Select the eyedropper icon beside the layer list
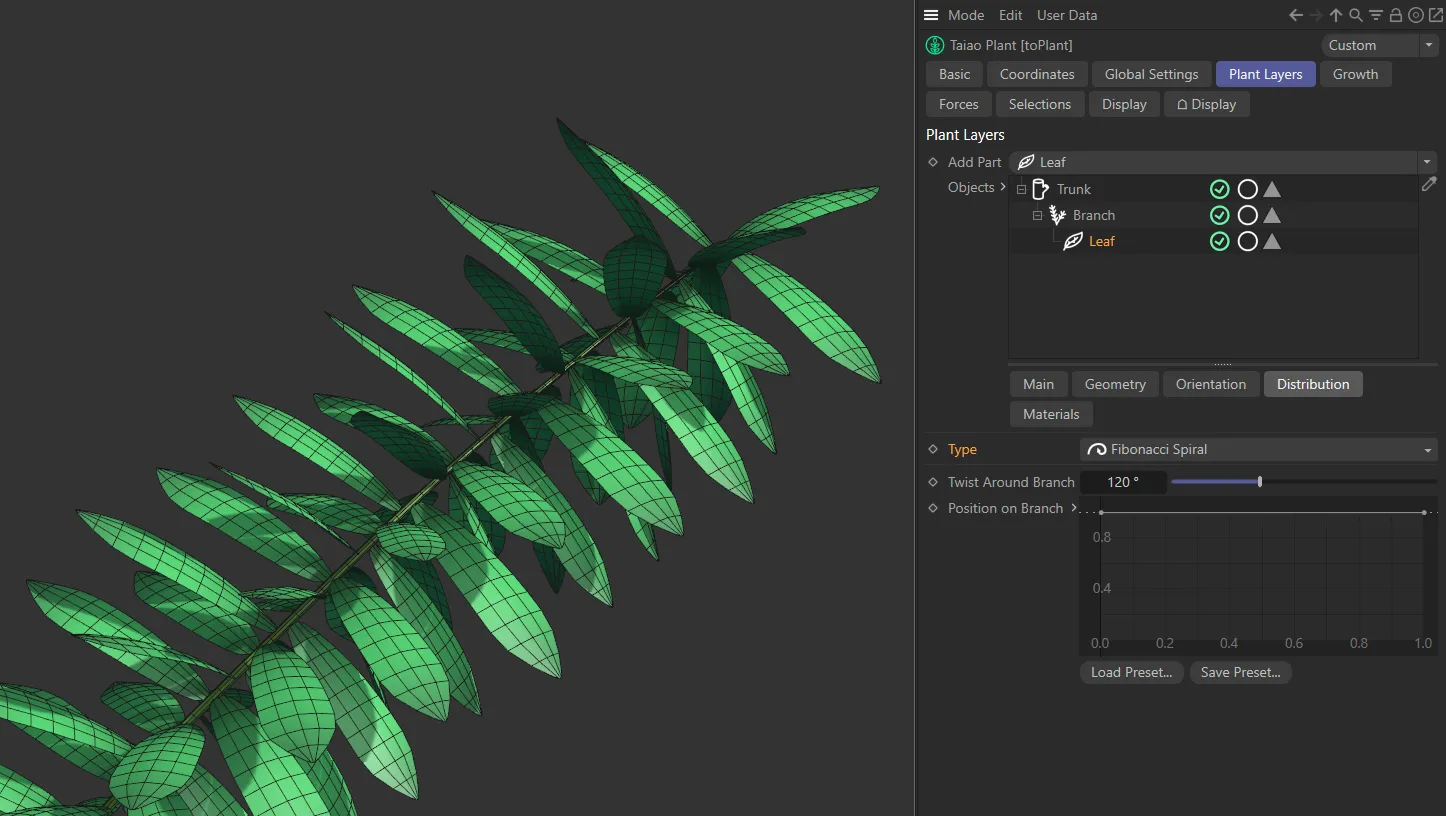1446x816 pixels. click(x=1430, y=184)
